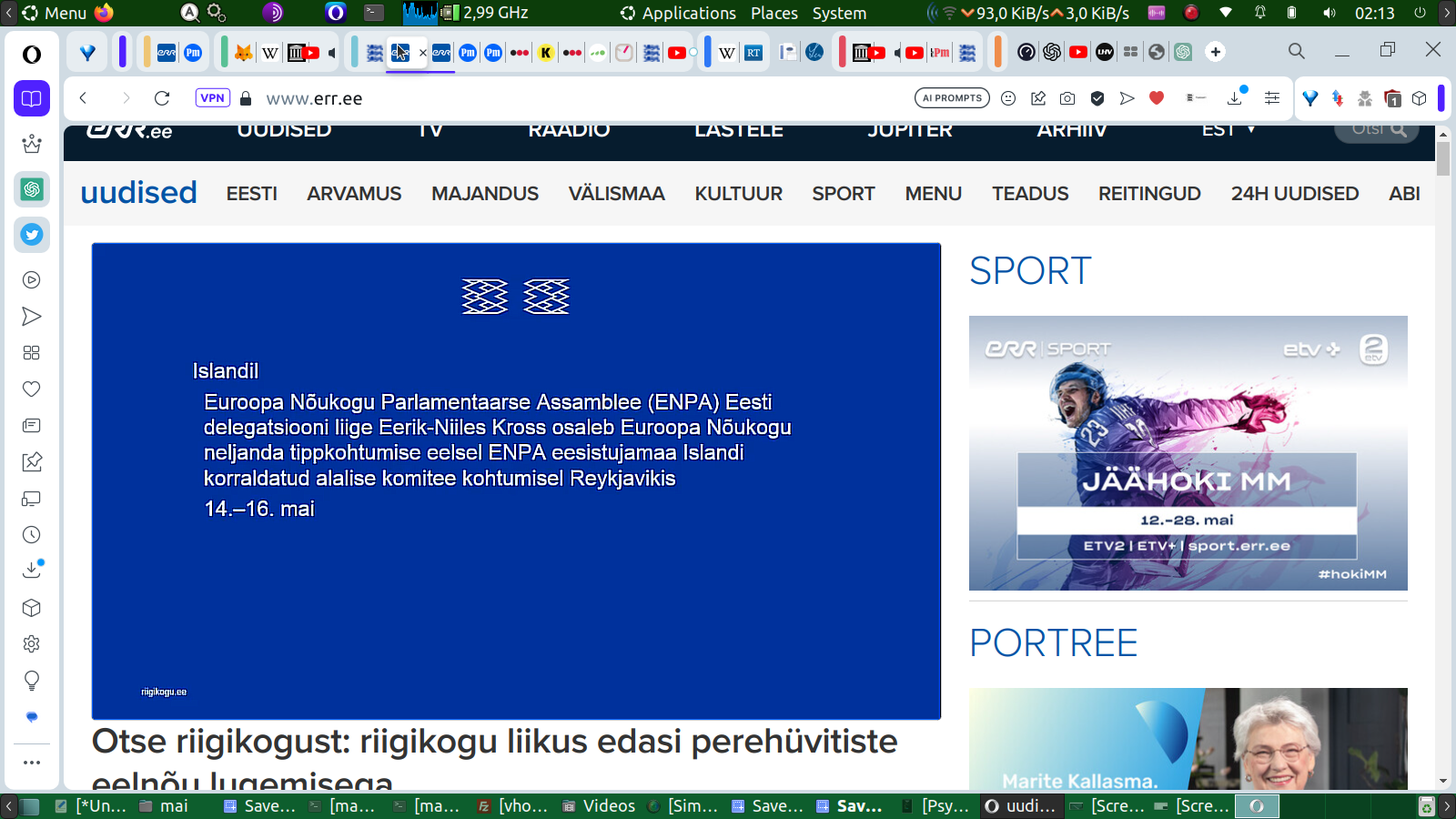Open ChatGPT in the Opera sidebar
Viewport: 1456px width, 819px height.
coord(32,189)
